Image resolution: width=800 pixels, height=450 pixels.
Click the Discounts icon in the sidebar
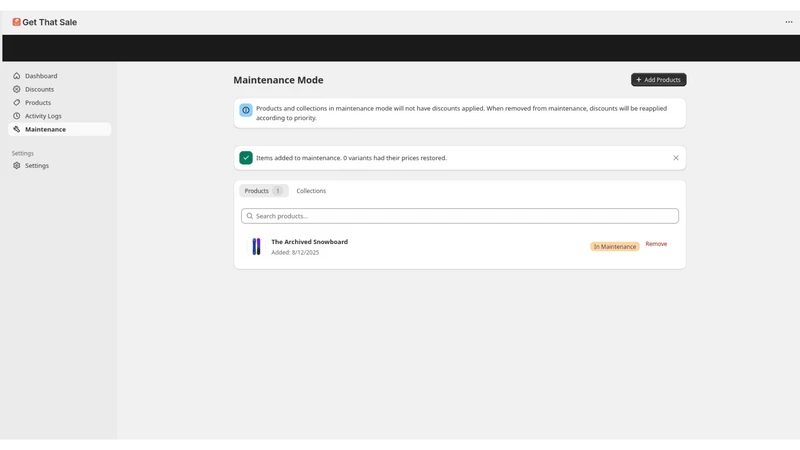(17, 89)
